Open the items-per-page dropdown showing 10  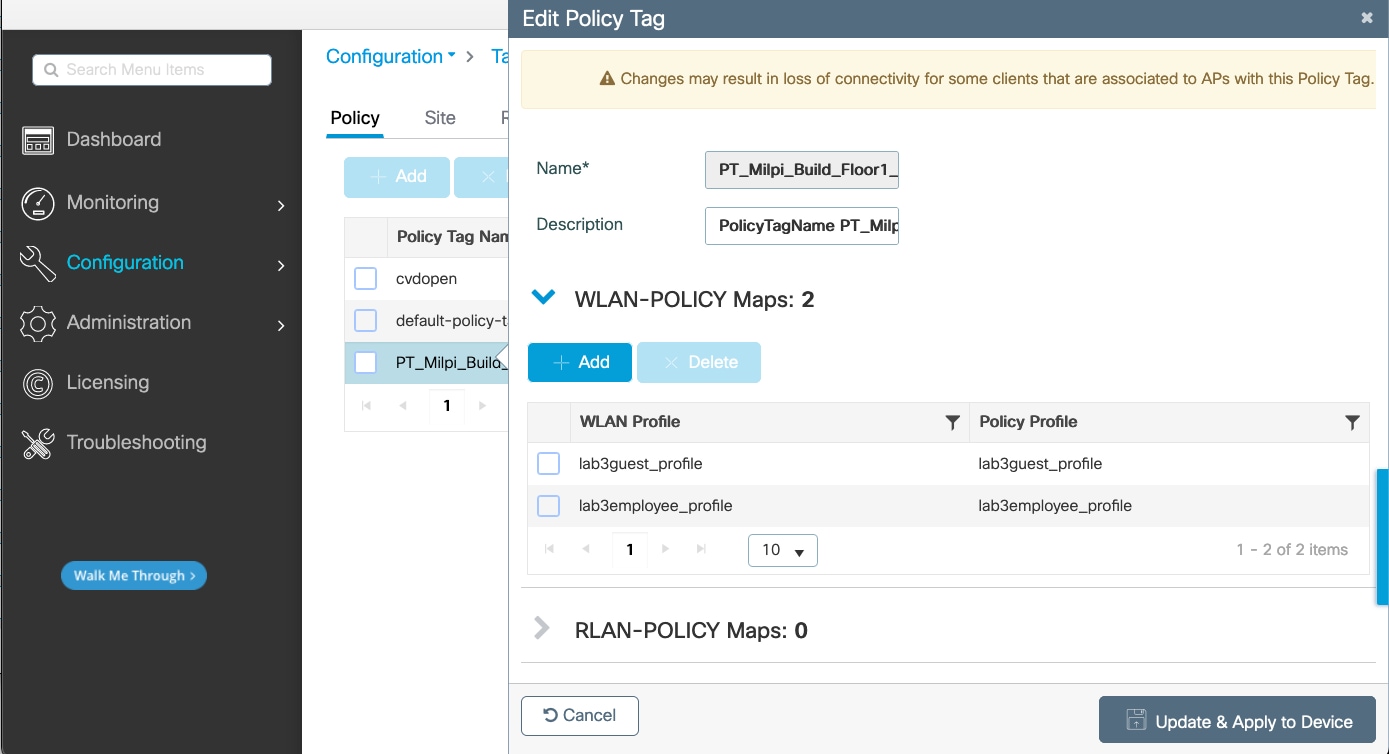point(783,550)
